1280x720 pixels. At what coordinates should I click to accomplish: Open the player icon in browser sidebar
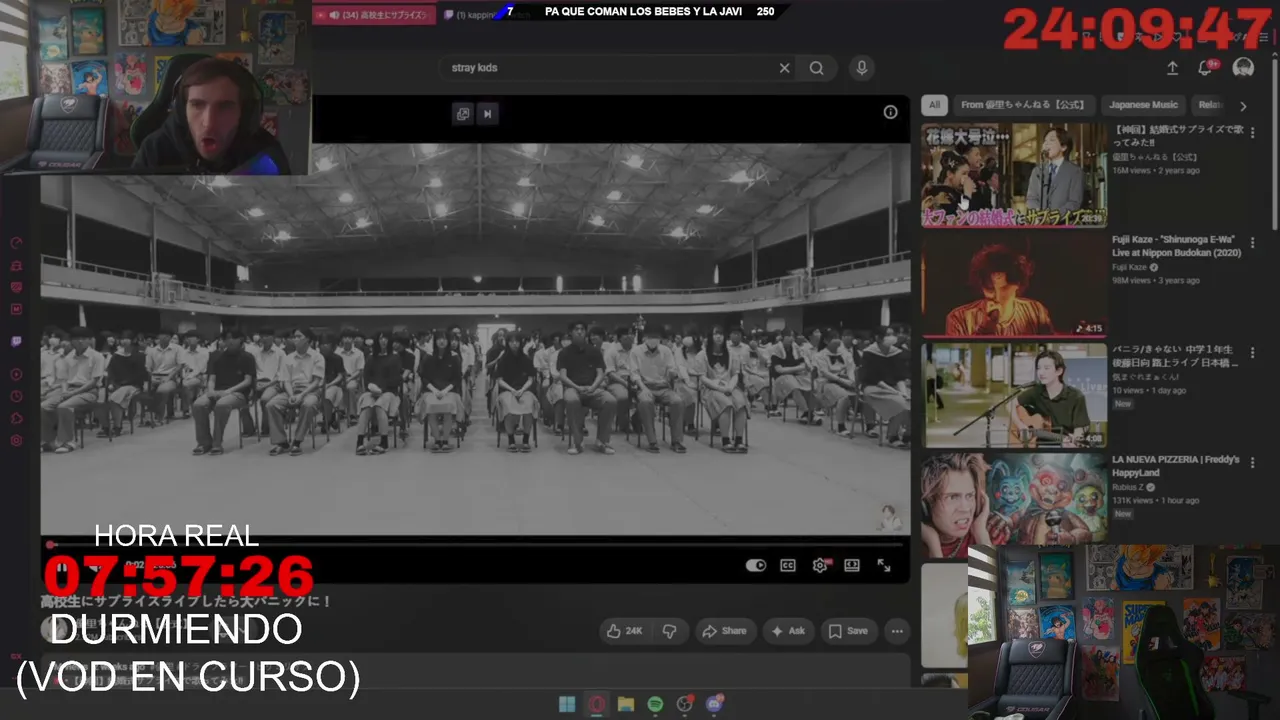pos(16,374)
